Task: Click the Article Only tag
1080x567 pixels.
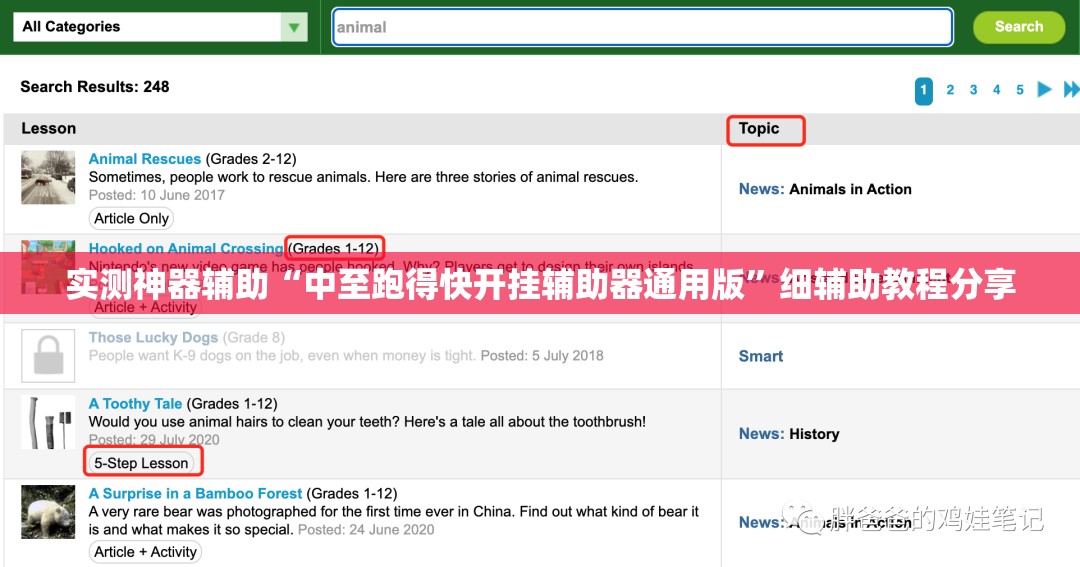Action: 131,218
